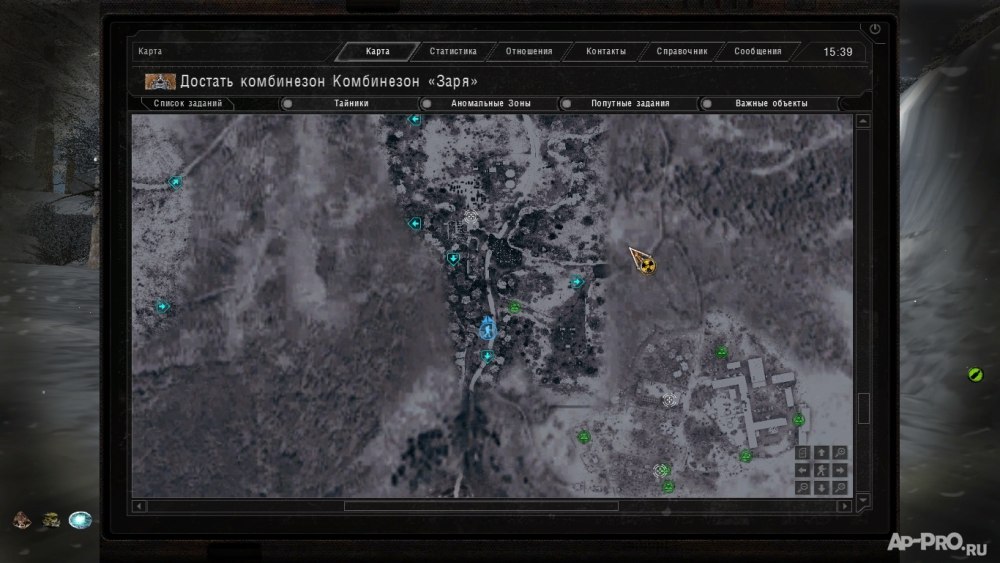Open the Статистика tab
1000x563 pixels.
(x=453, y=52)
